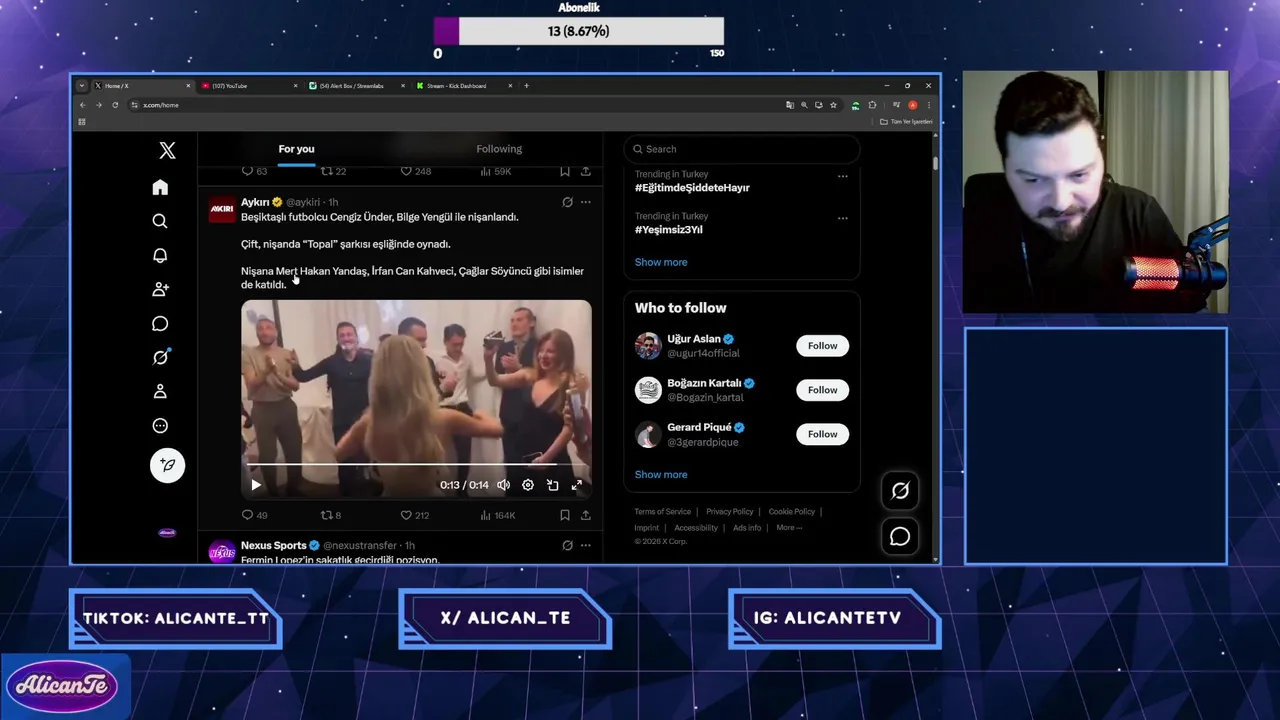Click the white compose post button

click(167, 465)
